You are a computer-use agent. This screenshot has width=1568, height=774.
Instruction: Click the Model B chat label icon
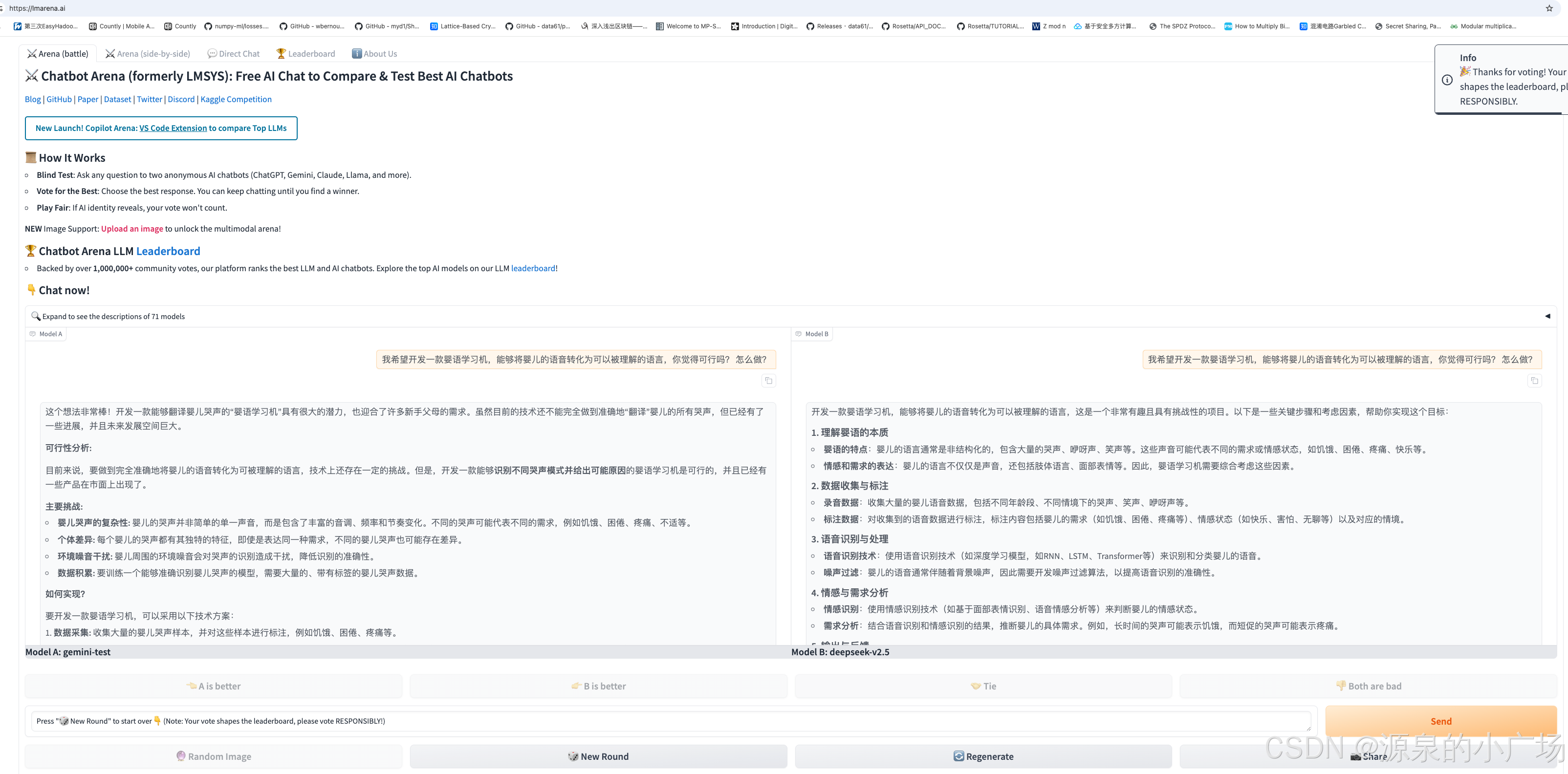[798, 333]
